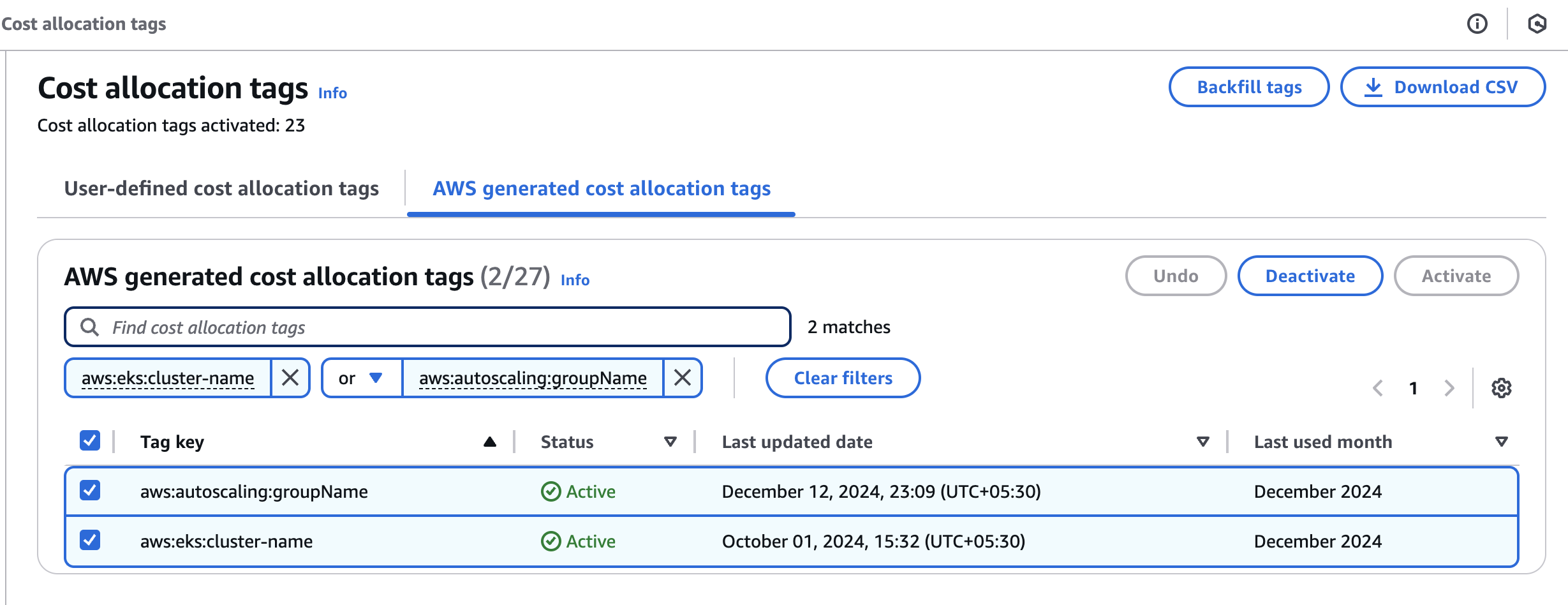This screenshot has width=1568, height=605.
Task: Open the info panel circle icon
Action: coord(1477,24)
